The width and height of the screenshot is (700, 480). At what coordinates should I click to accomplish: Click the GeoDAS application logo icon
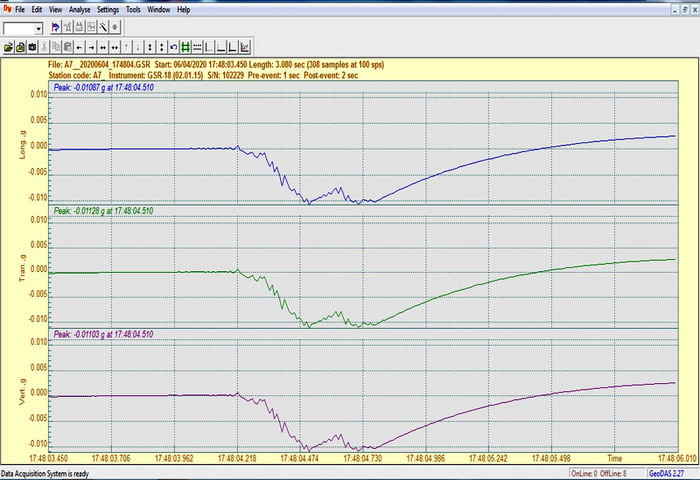click(7, 9)
